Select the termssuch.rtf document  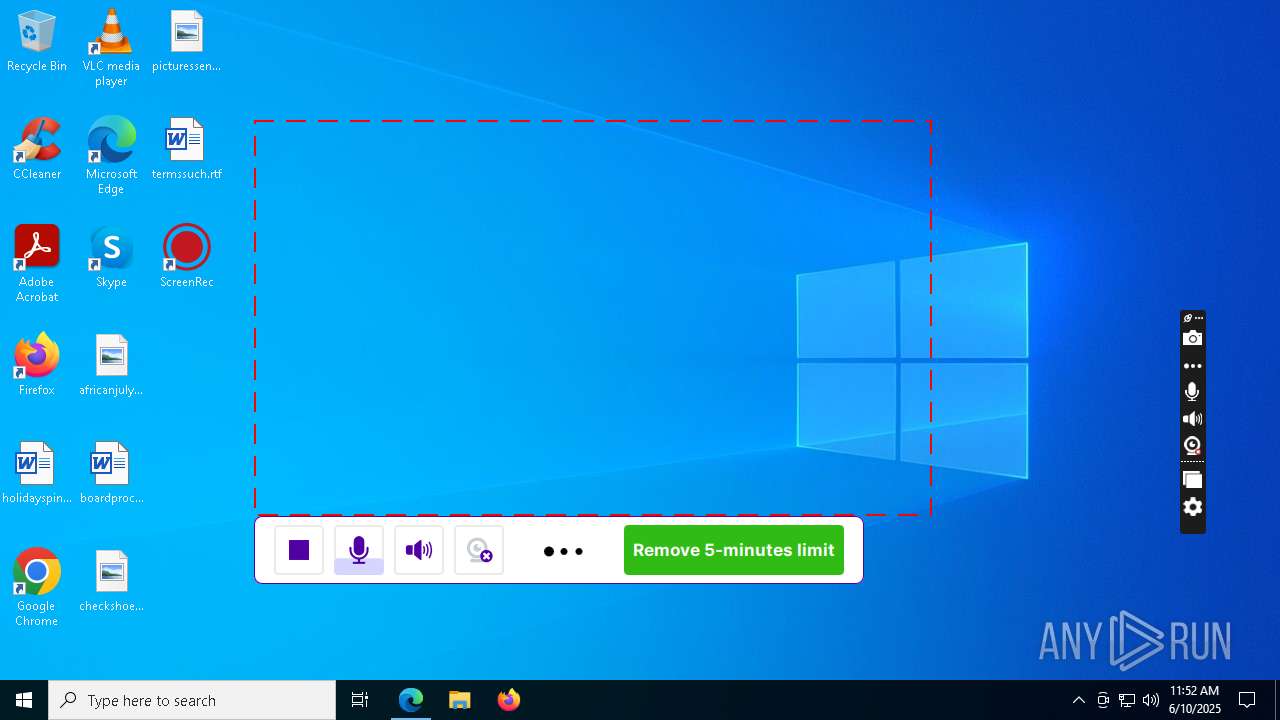tap(186, 150)
